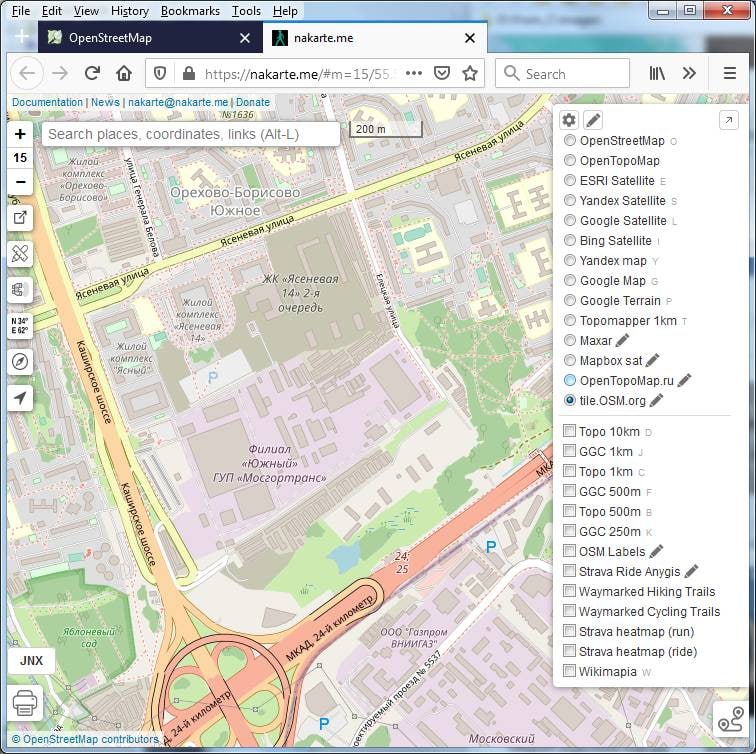Go to Firefox home page
This screenshot has height=754, width=756.
124,74
